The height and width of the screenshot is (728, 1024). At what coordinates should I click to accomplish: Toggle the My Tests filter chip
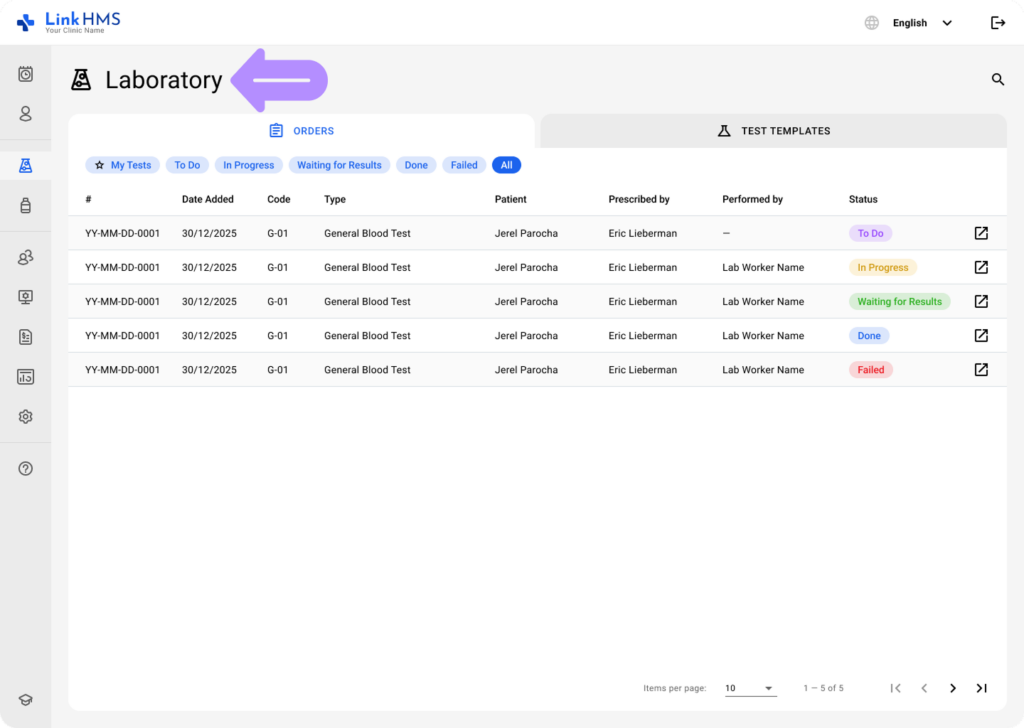pyautogui.click(x=122, y=165)
